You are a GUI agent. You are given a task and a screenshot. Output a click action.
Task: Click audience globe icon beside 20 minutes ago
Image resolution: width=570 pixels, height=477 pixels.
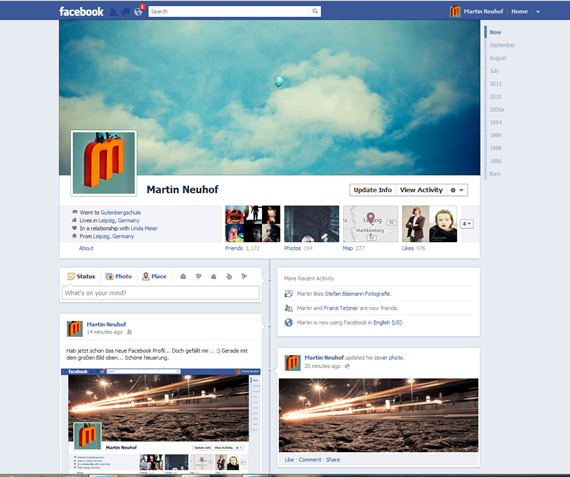(x=347, y=366)
